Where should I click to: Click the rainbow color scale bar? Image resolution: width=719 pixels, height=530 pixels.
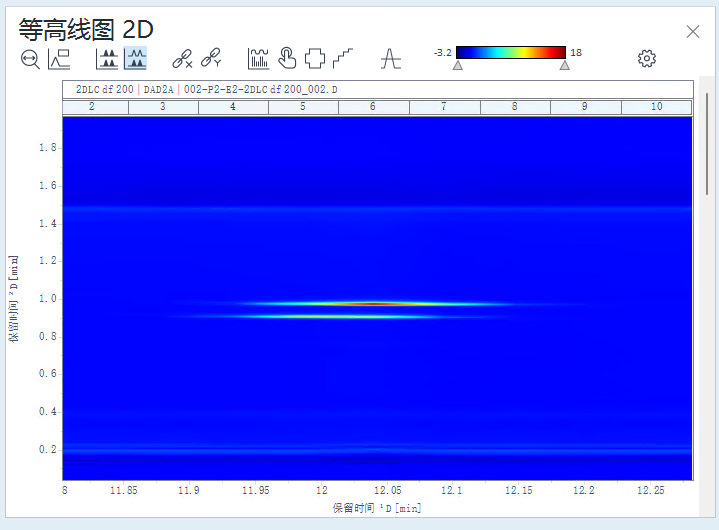point(511,52)
